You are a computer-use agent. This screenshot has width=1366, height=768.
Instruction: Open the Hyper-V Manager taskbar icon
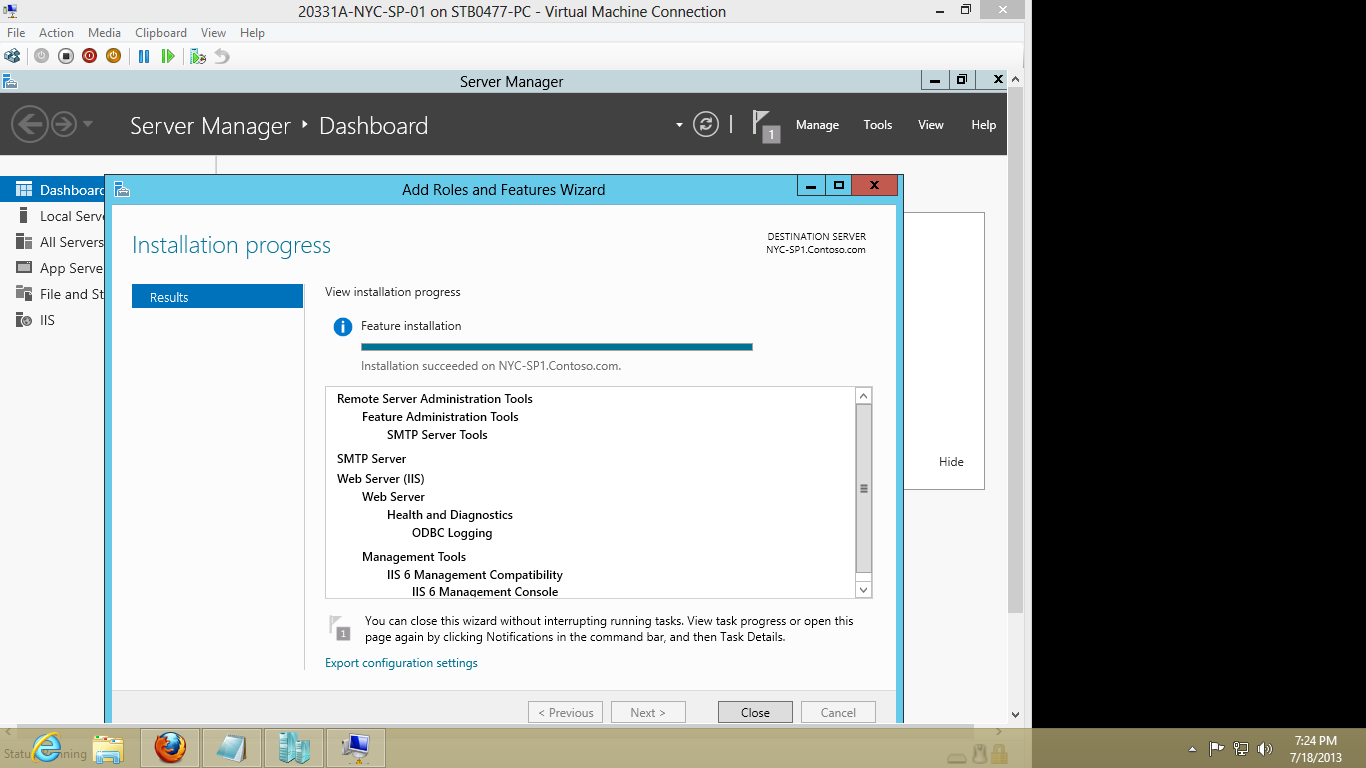point(294,748)
